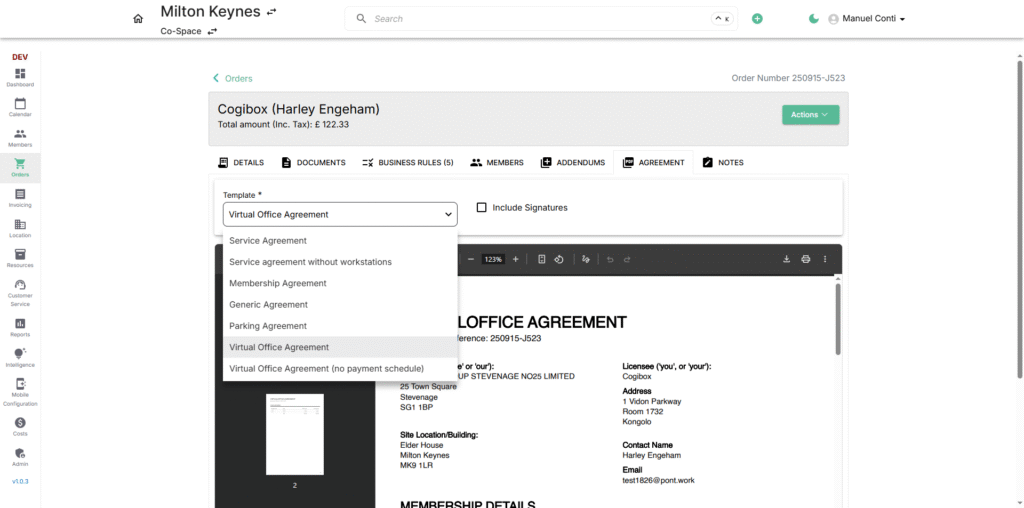
Task: Choose Membership Agreement template option
Action: point(277,283)
